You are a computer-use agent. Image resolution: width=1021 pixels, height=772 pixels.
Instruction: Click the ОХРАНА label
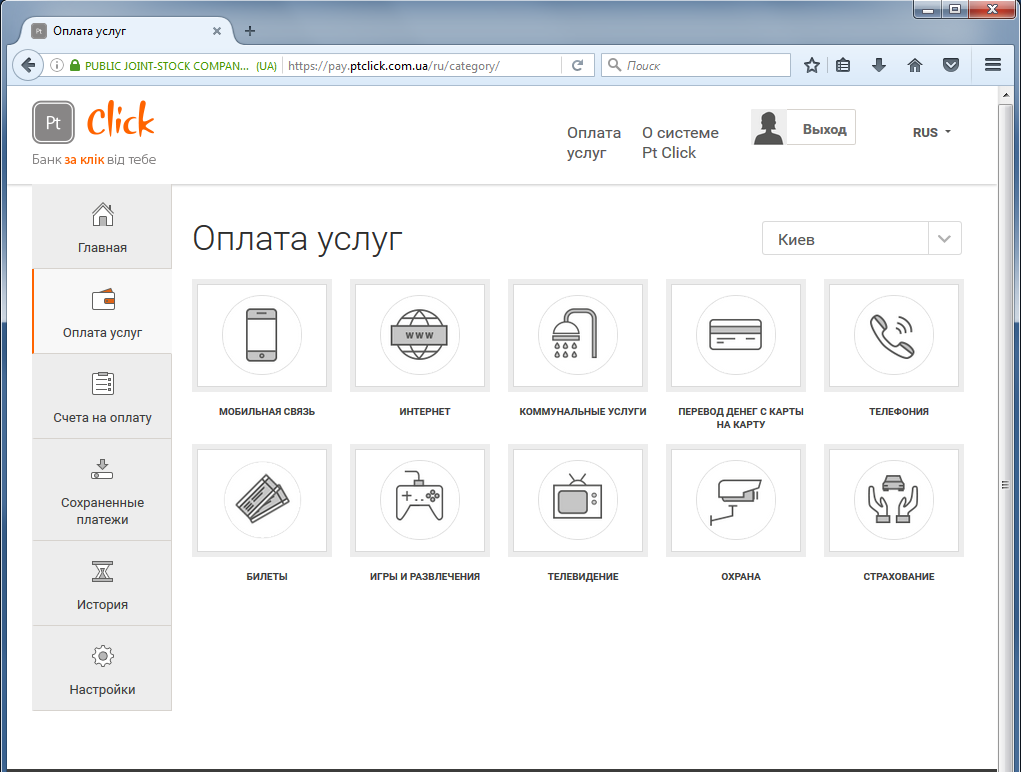(741, 576)
